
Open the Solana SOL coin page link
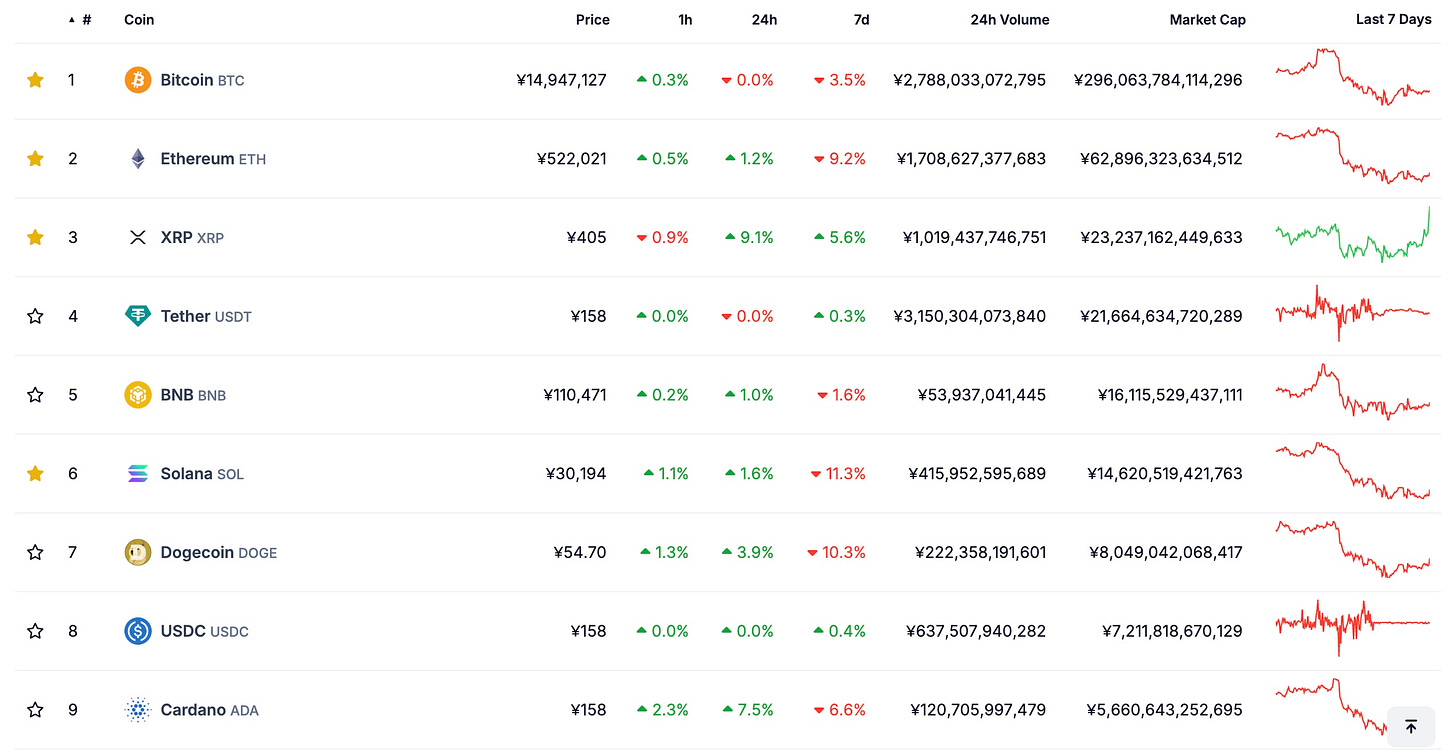(x=202, y=474)
